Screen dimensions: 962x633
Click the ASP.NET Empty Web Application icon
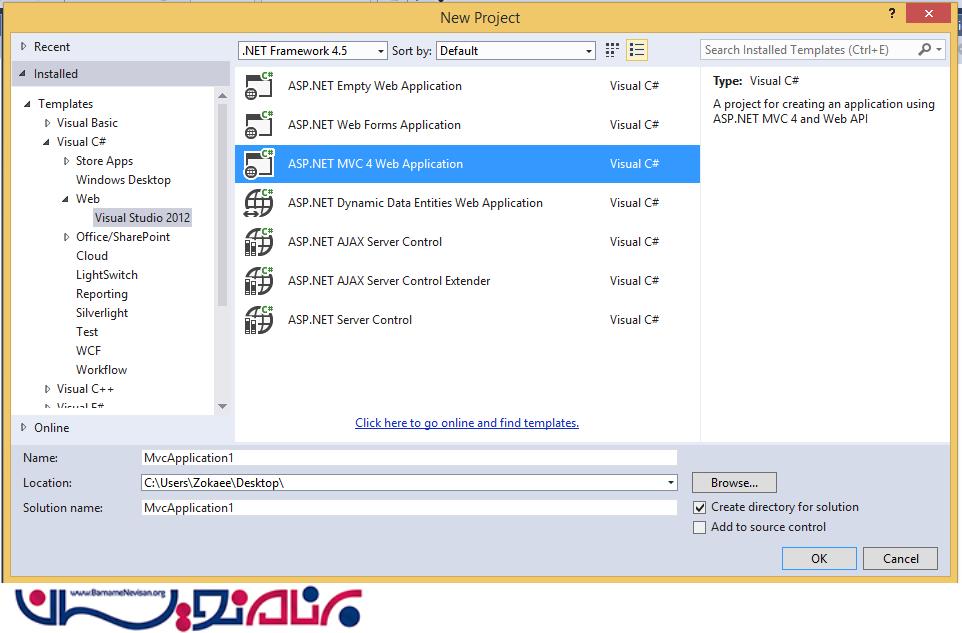point(259,86)
